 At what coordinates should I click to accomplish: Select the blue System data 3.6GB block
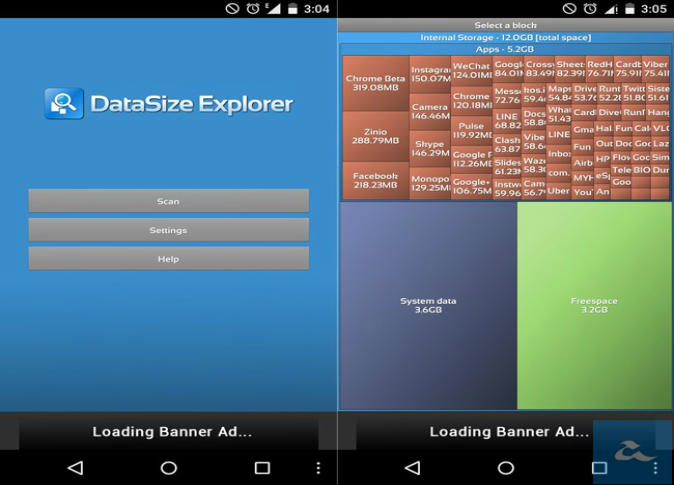(428, 305)
